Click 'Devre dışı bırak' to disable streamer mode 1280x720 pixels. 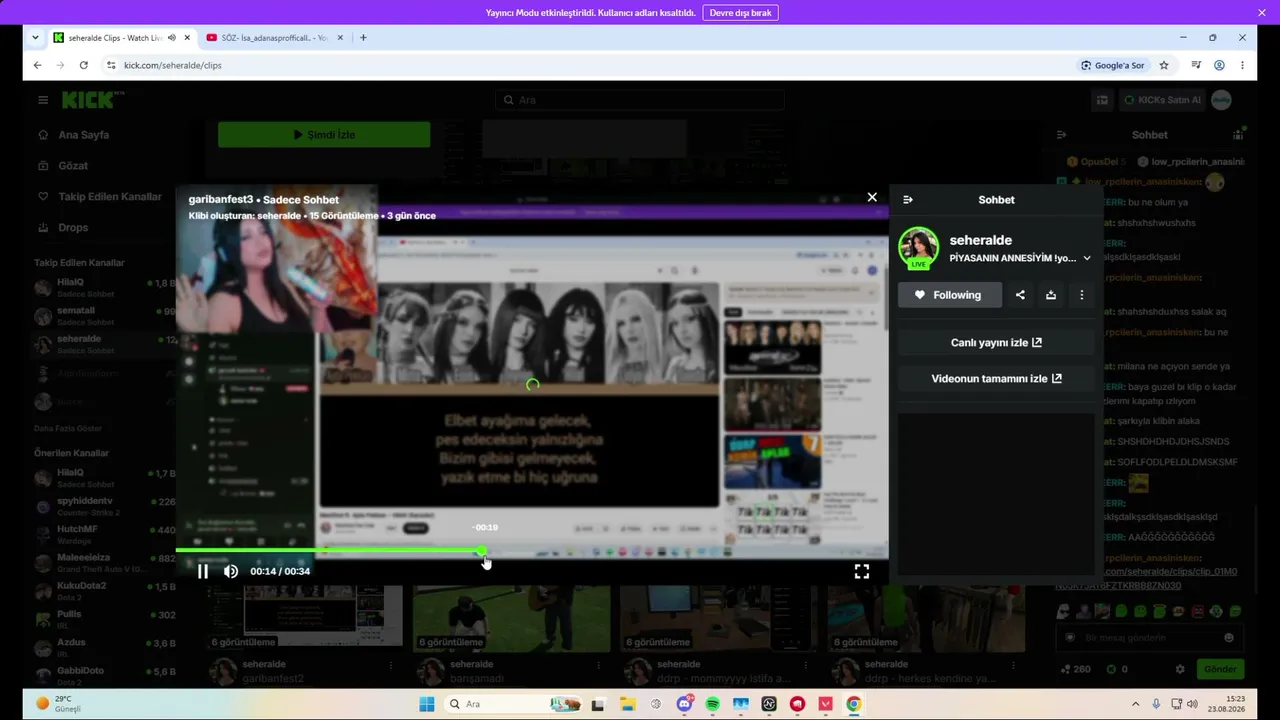(741, 13)
